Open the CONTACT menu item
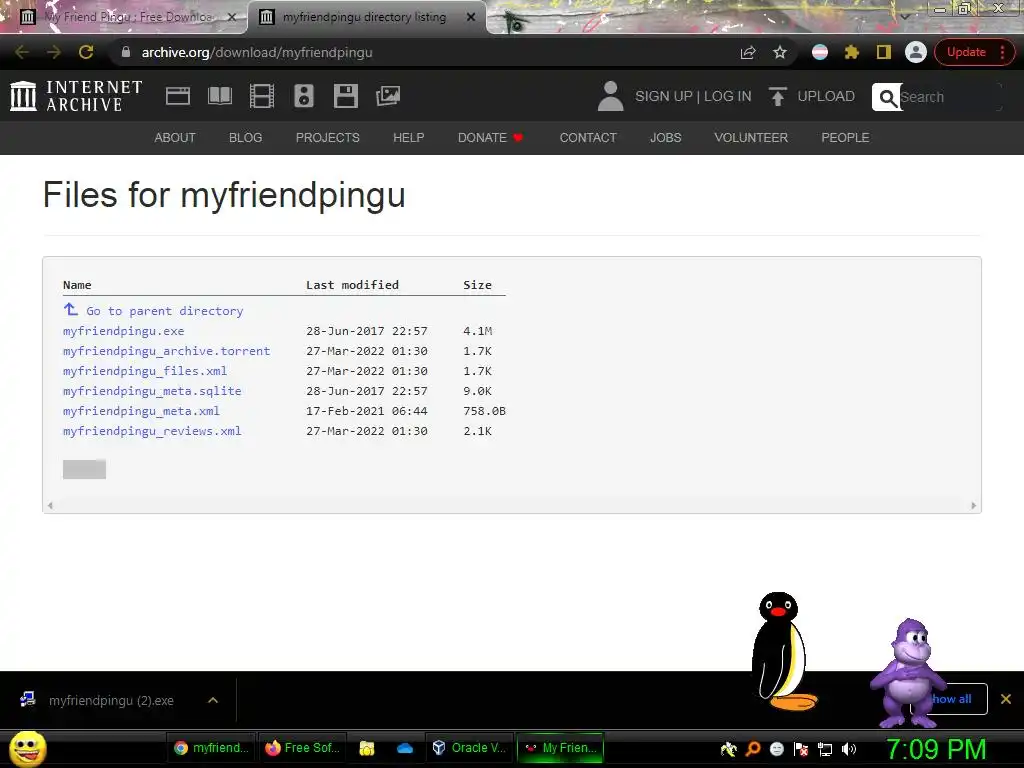Screen dimensions: 1024x768 tap(588, 138)
